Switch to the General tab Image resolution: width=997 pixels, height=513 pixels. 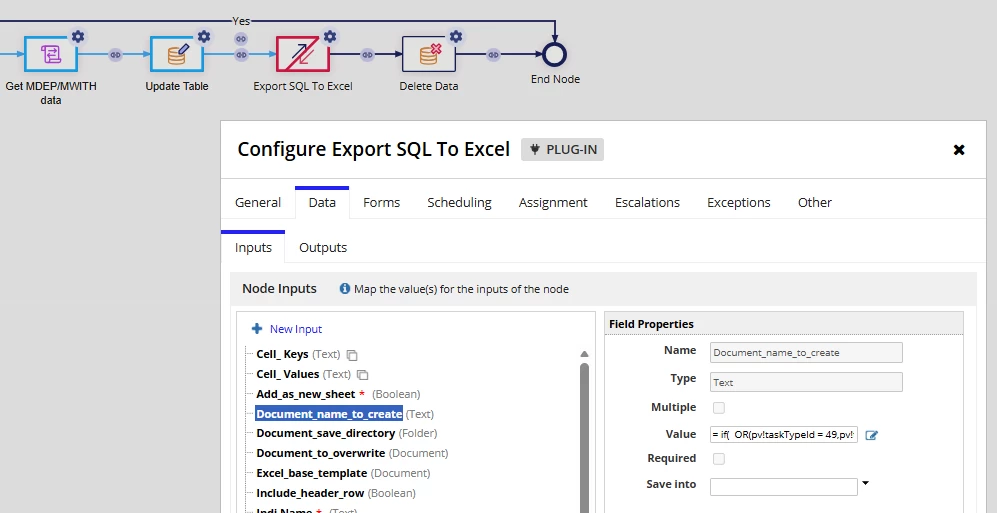click(x=258, y=202)
